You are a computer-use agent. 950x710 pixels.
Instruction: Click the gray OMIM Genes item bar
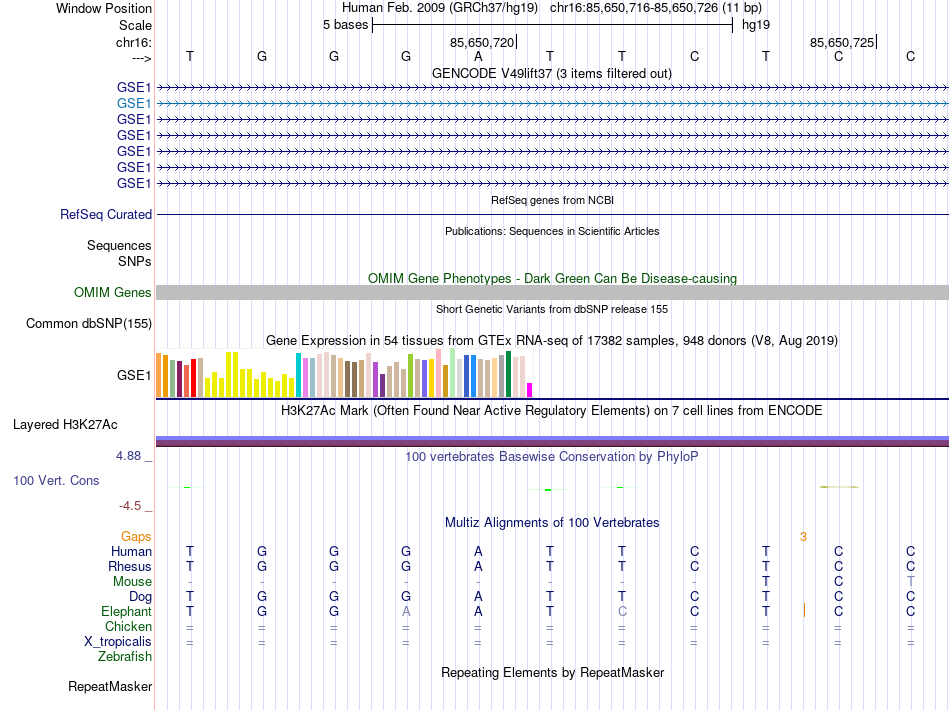552,293
